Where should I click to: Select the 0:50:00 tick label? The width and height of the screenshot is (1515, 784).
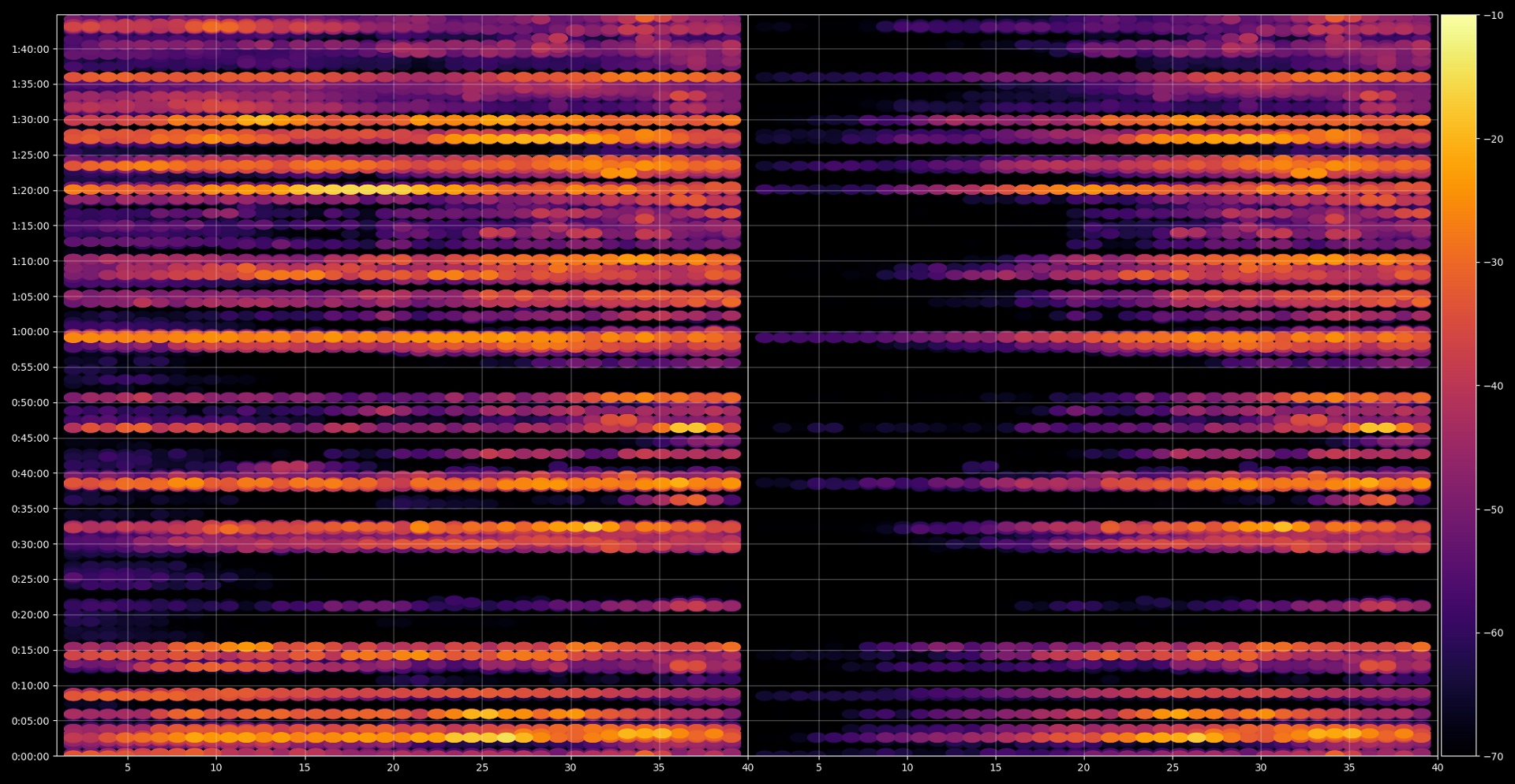(30, 402)
